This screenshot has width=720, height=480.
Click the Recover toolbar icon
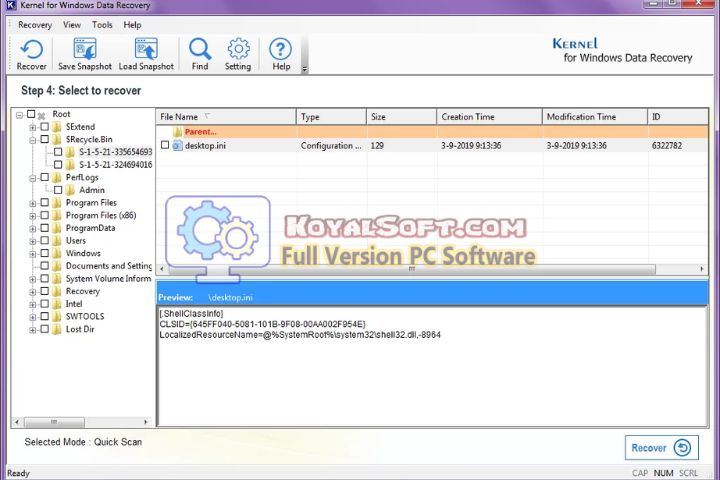click(31, 49)
